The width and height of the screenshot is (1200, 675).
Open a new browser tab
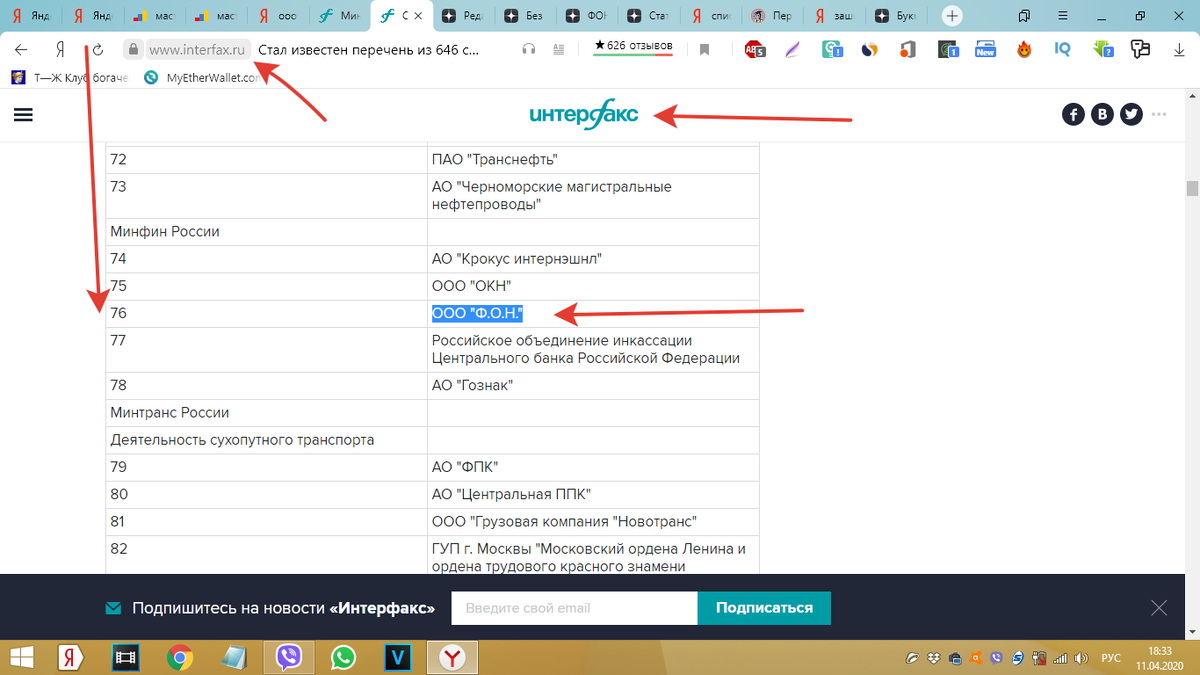(953, 16)
